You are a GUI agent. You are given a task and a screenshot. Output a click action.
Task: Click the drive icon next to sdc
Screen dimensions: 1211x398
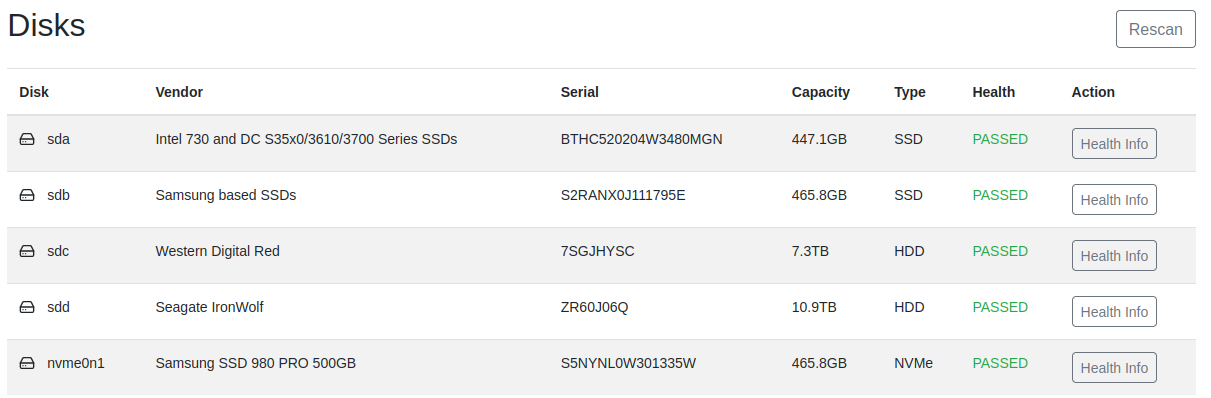coord(27,252)
